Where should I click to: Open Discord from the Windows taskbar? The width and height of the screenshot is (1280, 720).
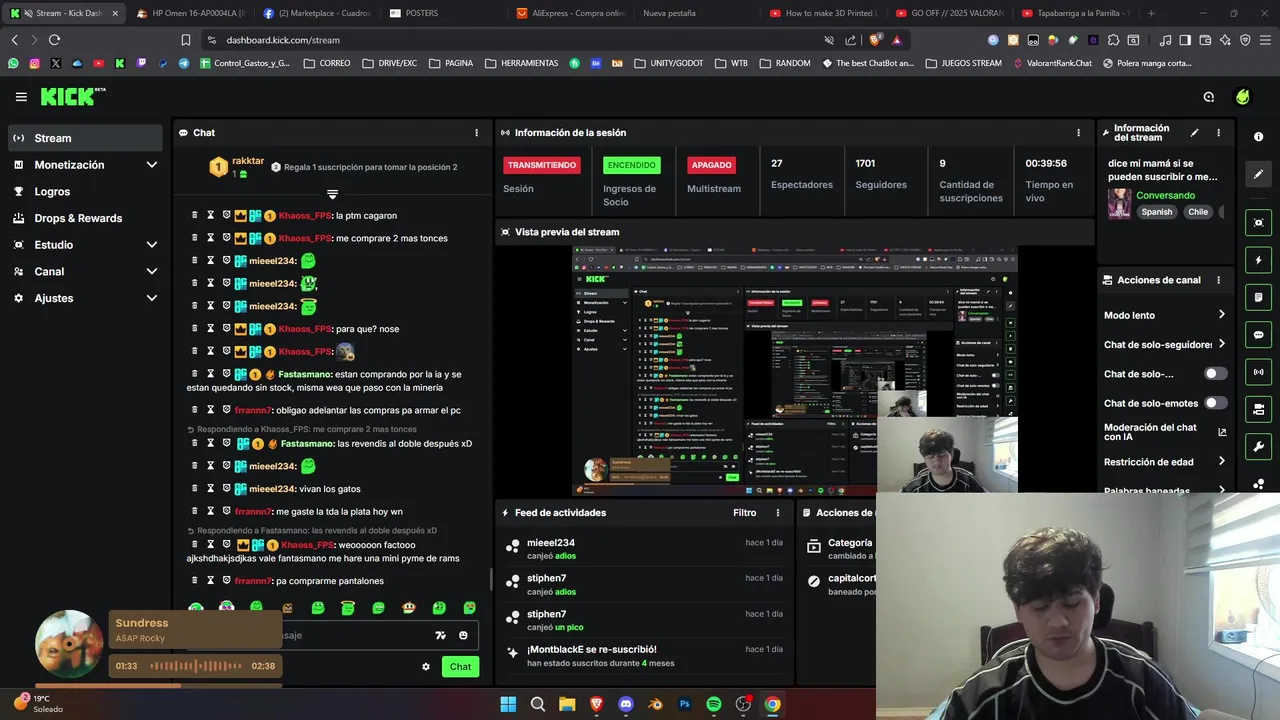click(x=626, y=704)
